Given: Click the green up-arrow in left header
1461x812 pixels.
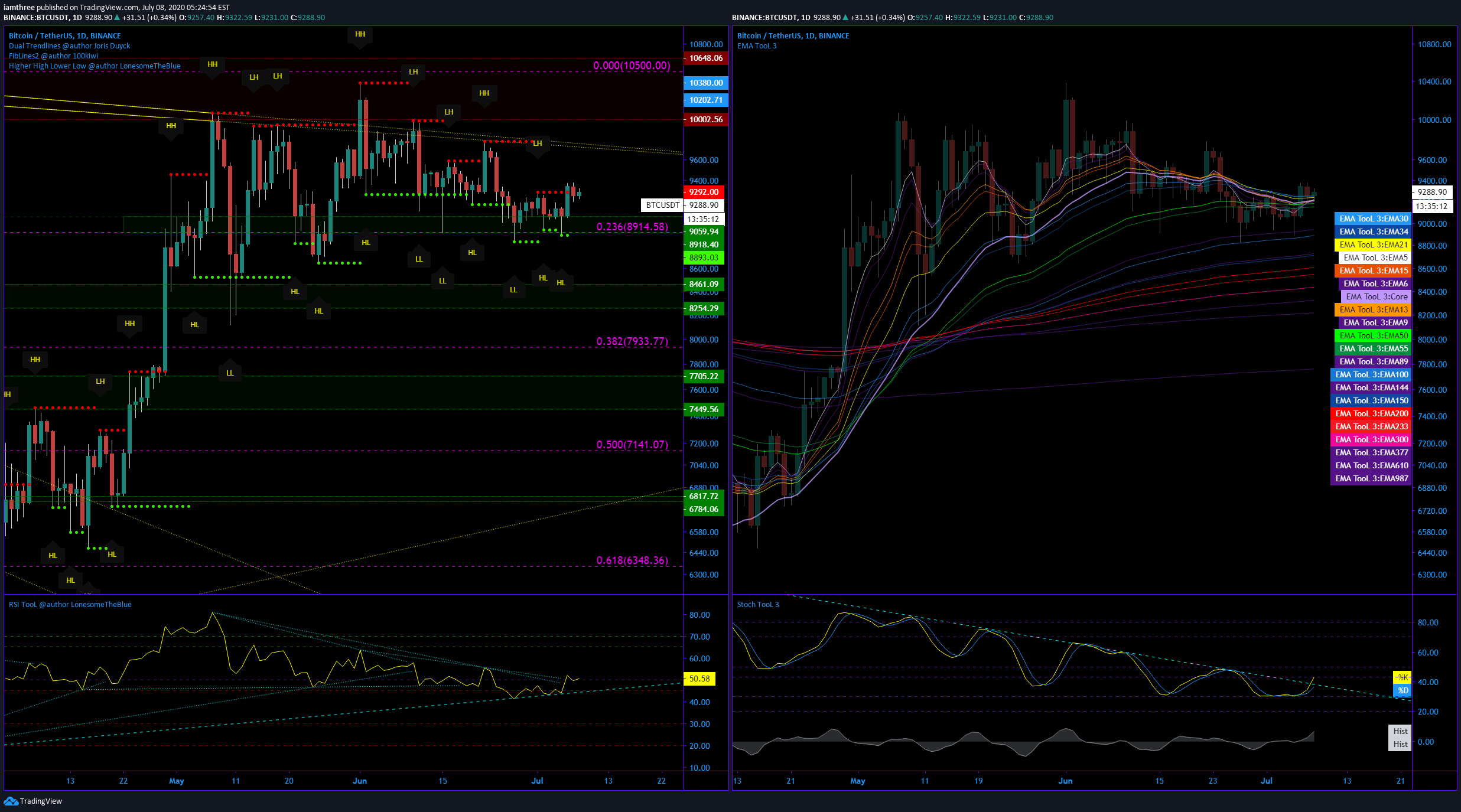Looking at the screenshot, I should coord(117,18).
